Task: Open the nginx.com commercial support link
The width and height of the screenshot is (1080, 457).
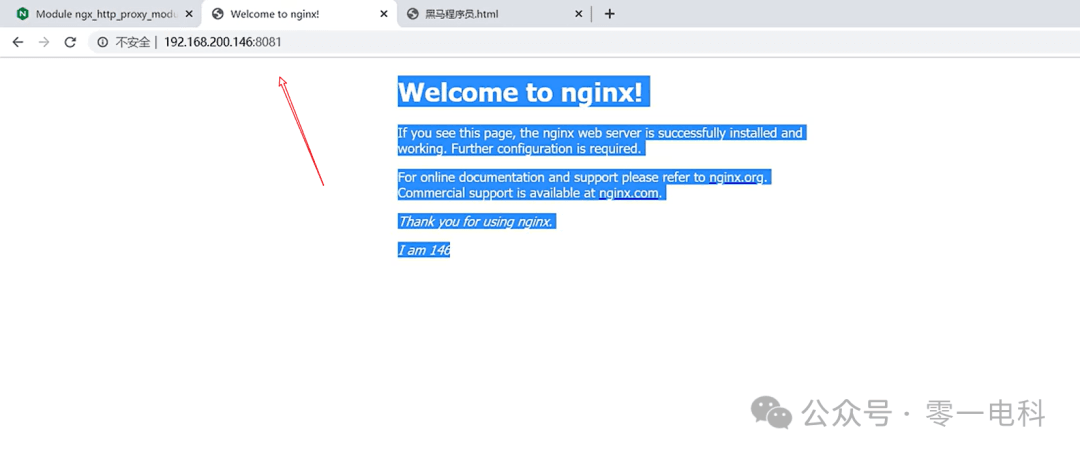Action: pyautogui.click(x=628, y=193)
